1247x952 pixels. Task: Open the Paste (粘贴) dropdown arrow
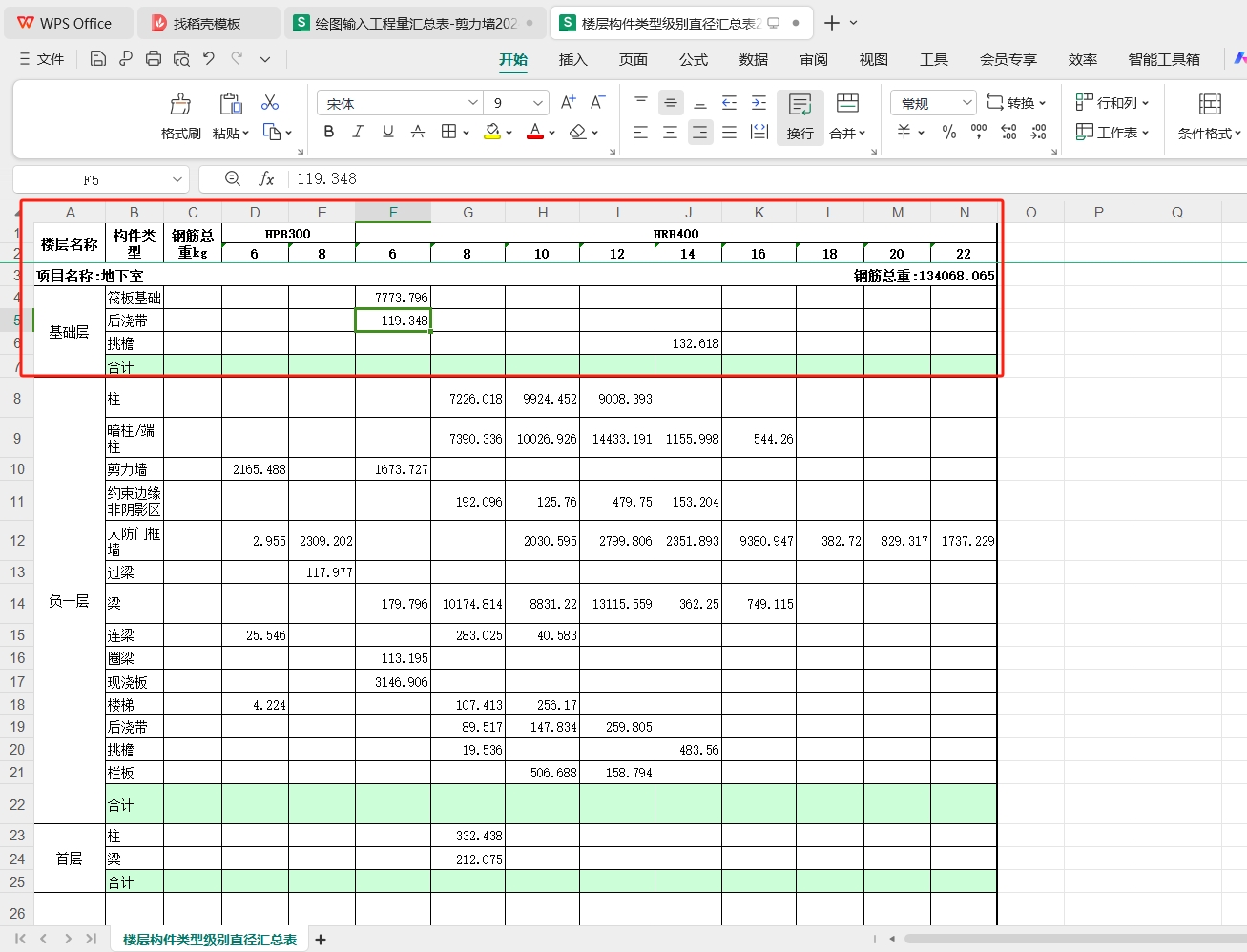pos(245,134)
